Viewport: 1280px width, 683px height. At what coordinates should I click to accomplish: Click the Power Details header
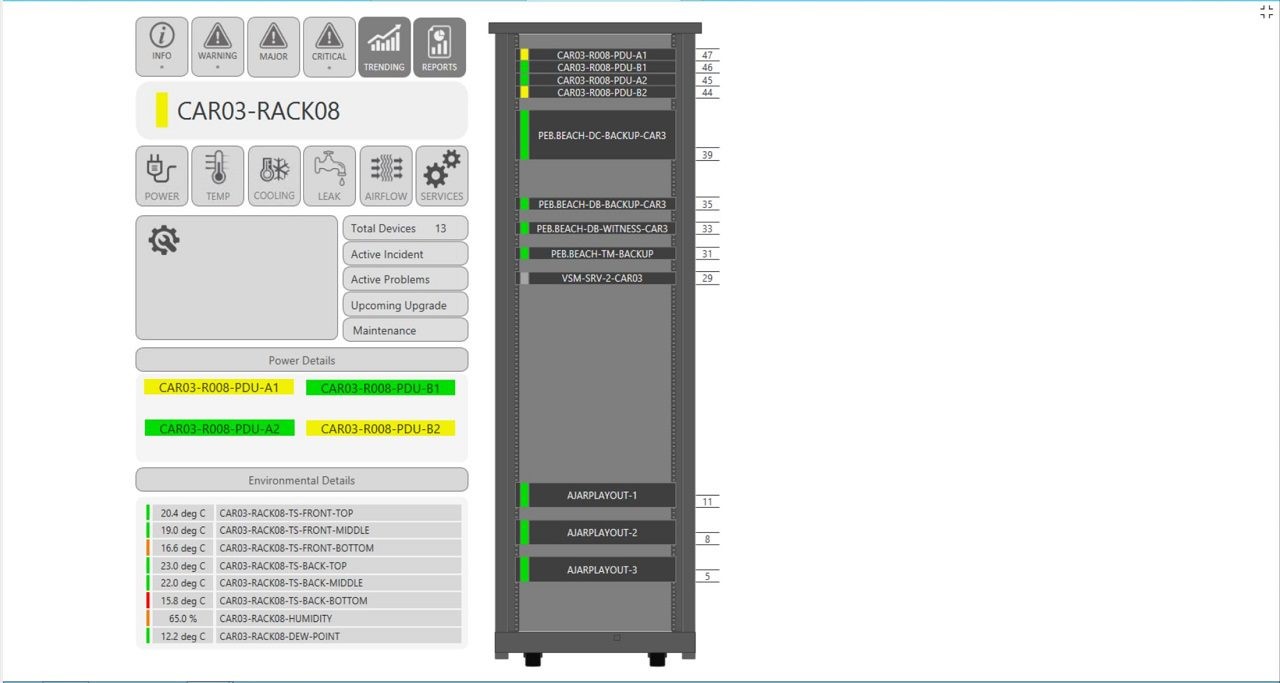(302, 360)
